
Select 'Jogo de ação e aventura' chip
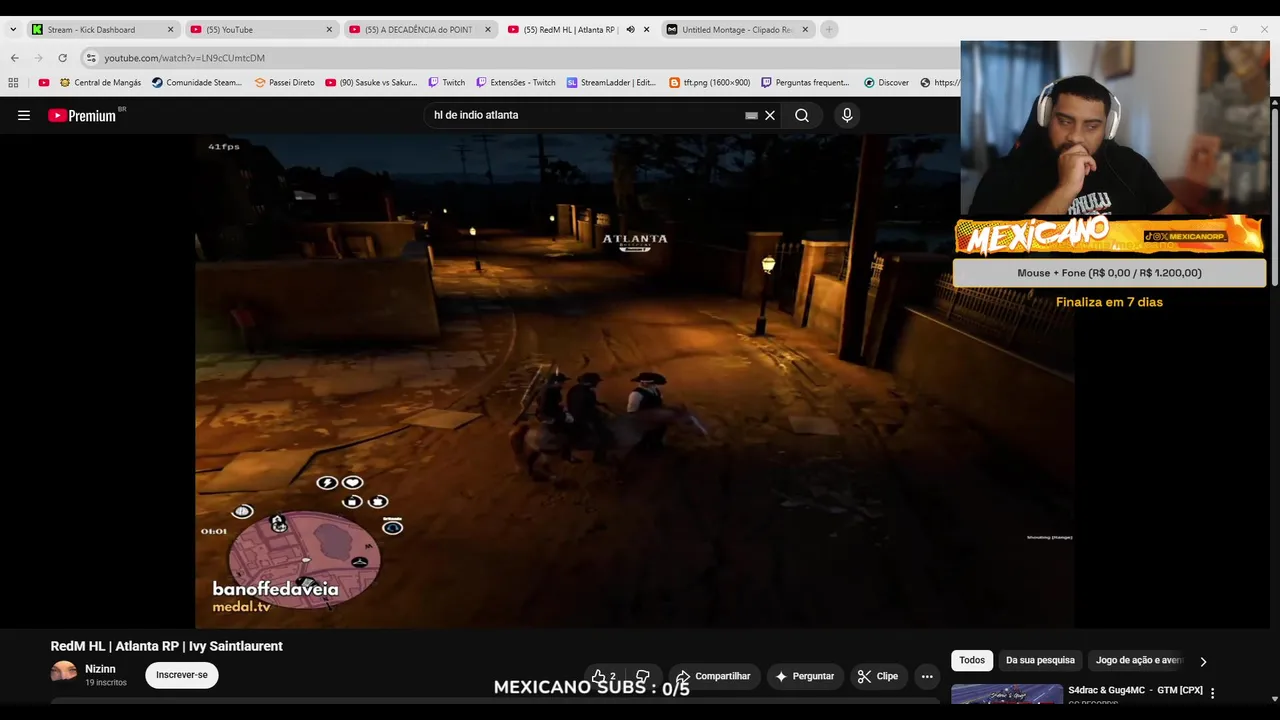point(1139,660)
